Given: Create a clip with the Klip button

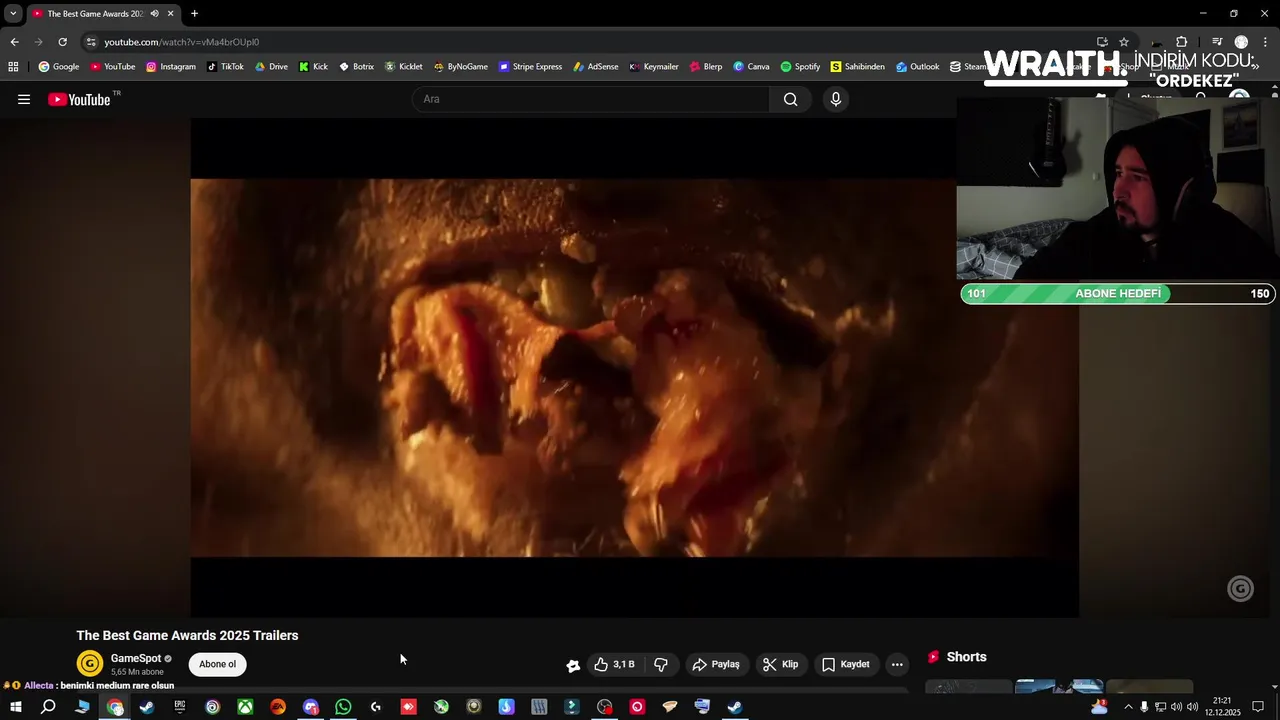Looking at the screenshot, I should (780, 664).
